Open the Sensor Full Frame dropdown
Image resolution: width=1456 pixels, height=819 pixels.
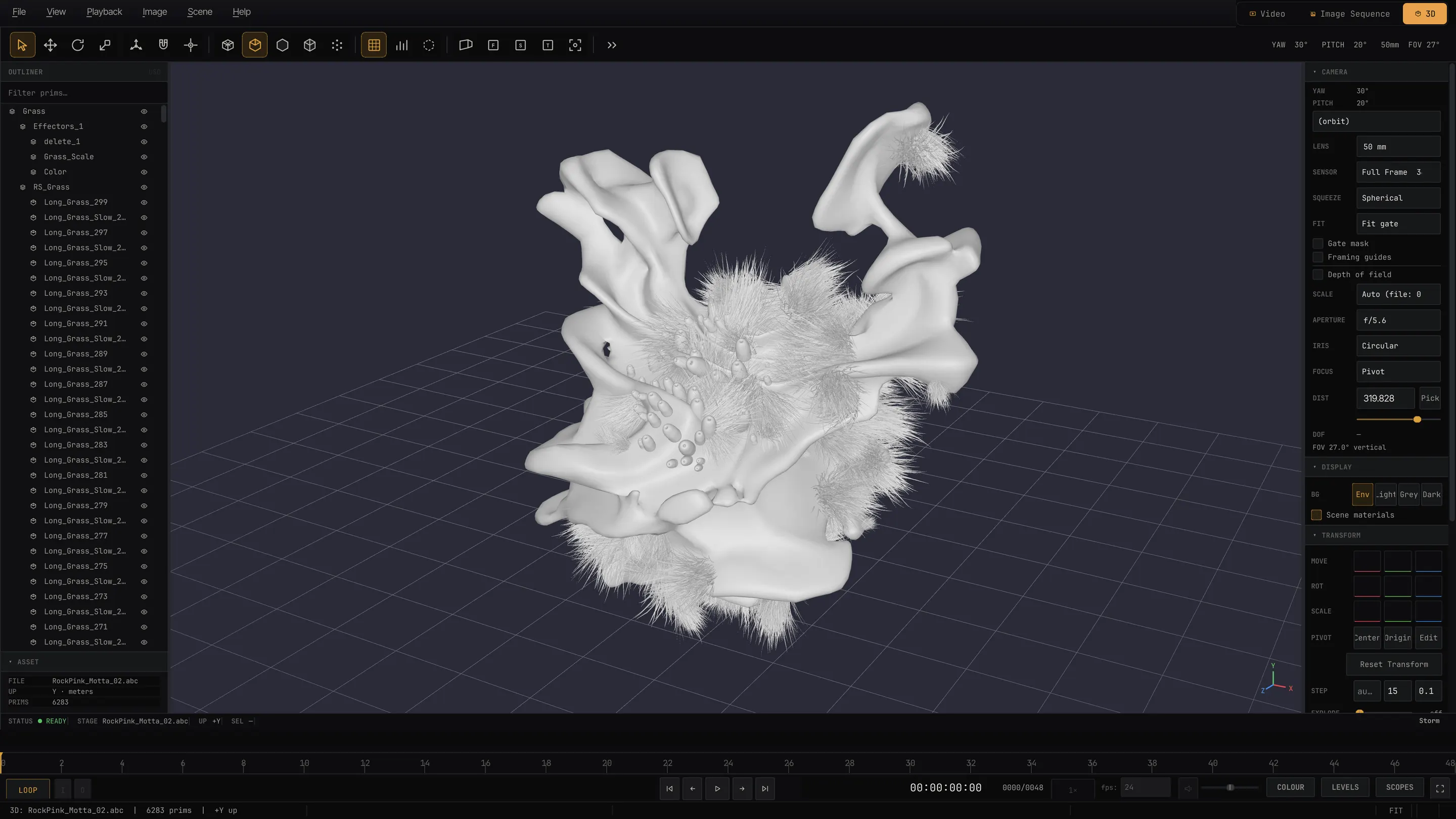pyautogui.click(x=1398, y=172)
